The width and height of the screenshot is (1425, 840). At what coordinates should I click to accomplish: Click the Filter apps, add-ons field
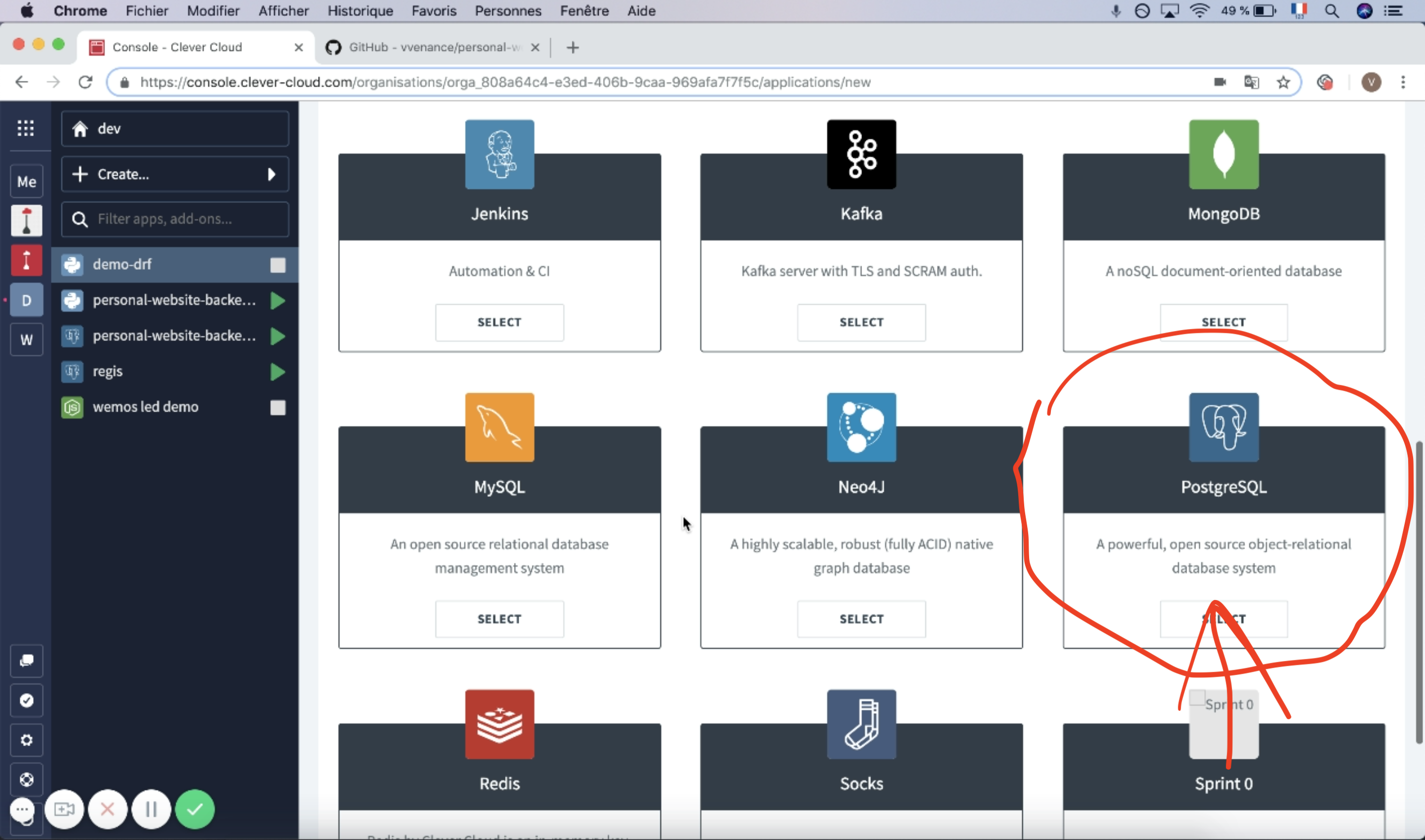[175, 219]
